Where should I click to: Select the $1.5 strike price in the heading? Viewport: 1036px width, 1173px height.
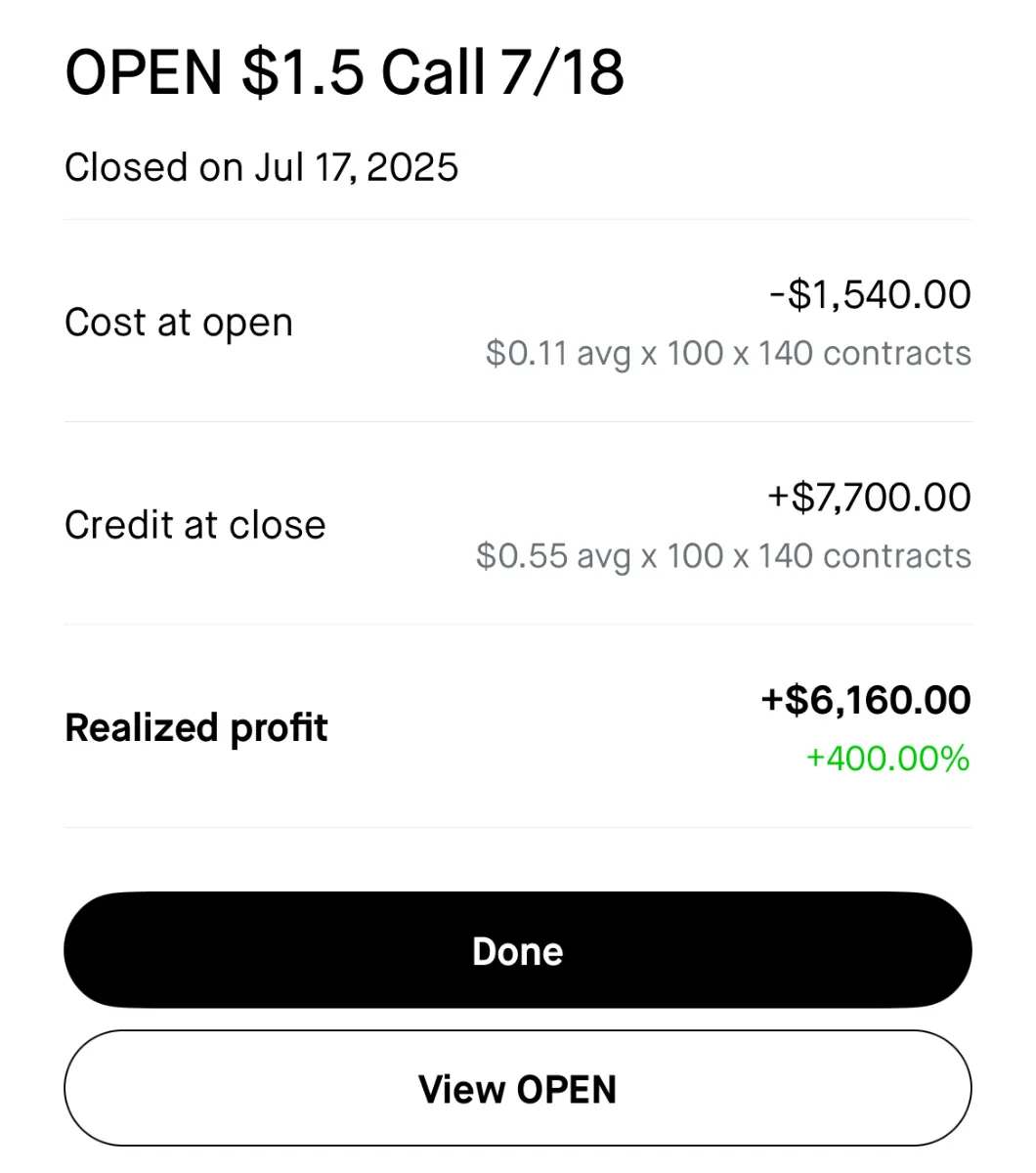(x=303, y=72)
